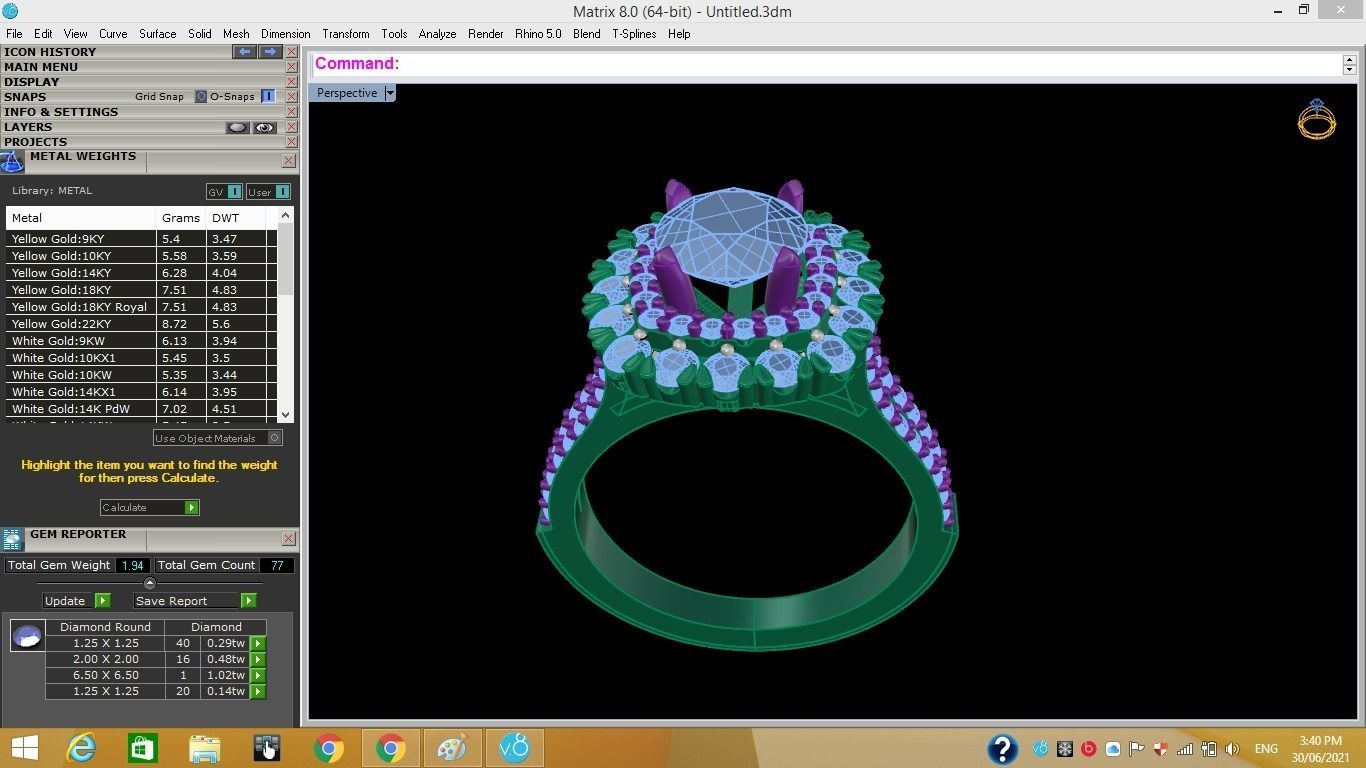Viewport: 1366px width, 768px height.
Task: Click the Metal Weights scale icon
Action: (12, 161)
